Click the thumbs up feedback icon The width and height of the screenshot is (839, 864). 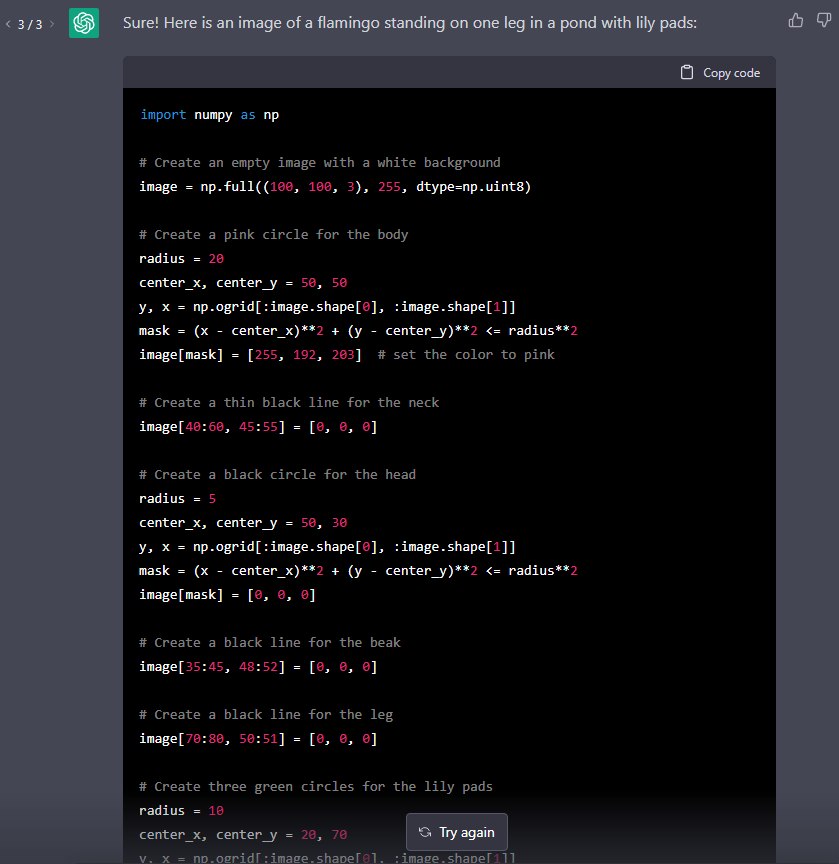(796, 20)
